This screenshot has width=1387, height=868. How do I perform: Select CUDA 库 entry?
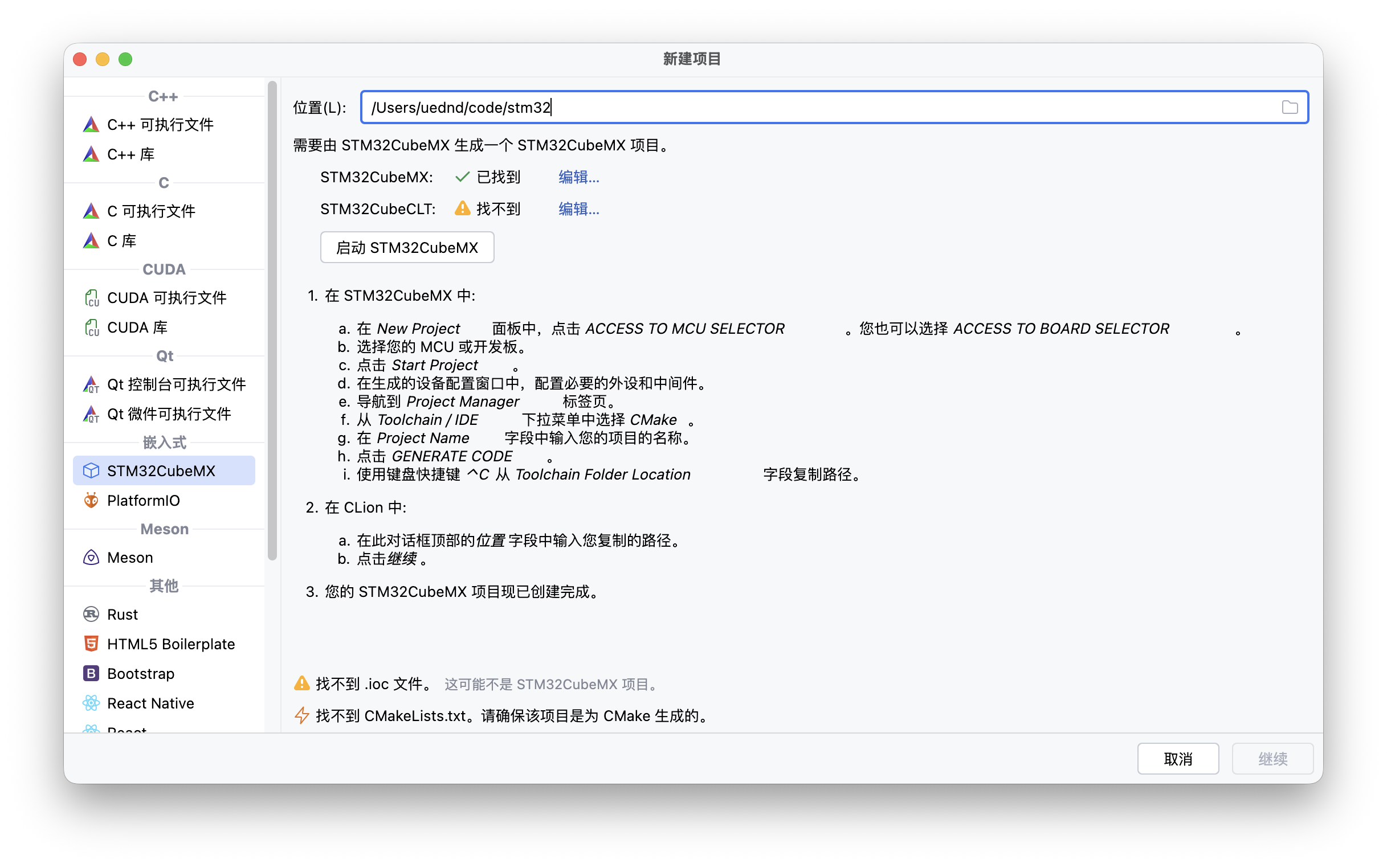(164, 327)
